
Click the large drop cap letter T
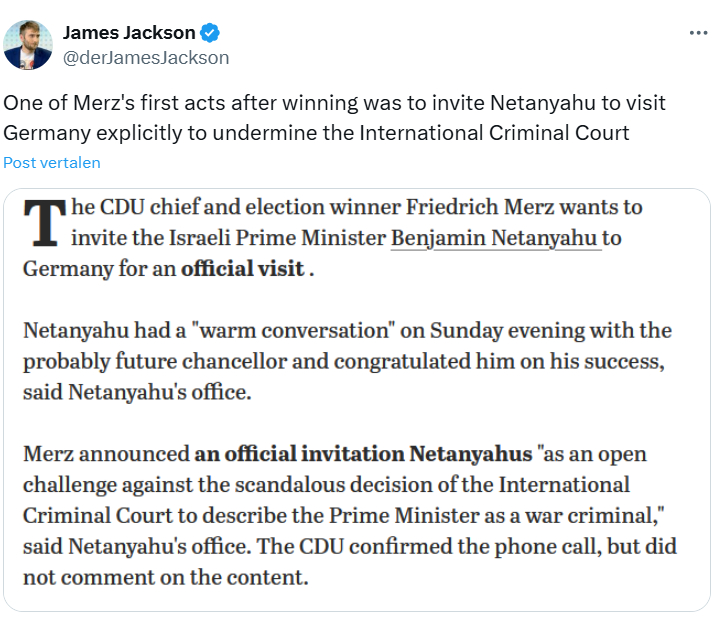point(42,222)
